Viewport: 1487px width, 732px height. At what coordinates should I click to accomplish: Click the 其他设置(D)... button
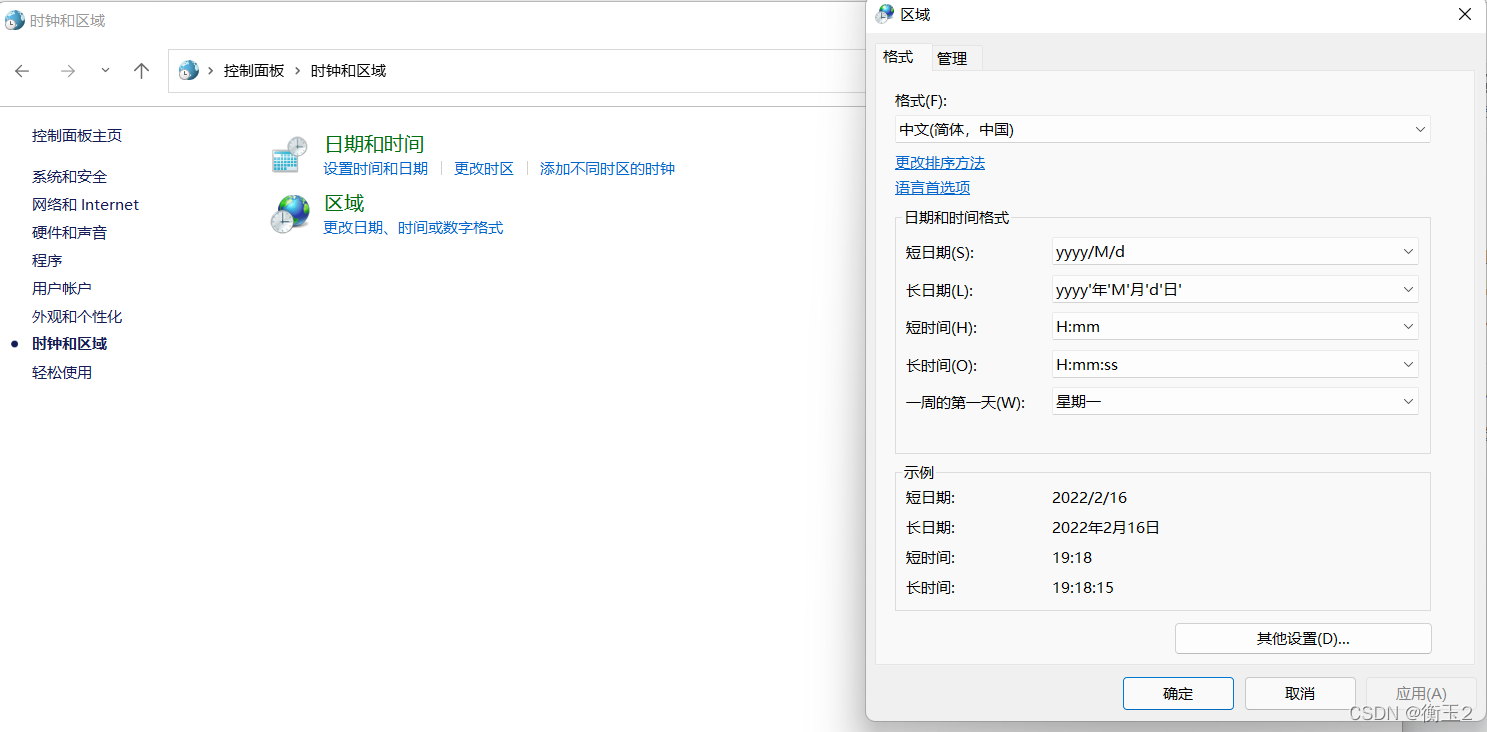(1303, 639)
